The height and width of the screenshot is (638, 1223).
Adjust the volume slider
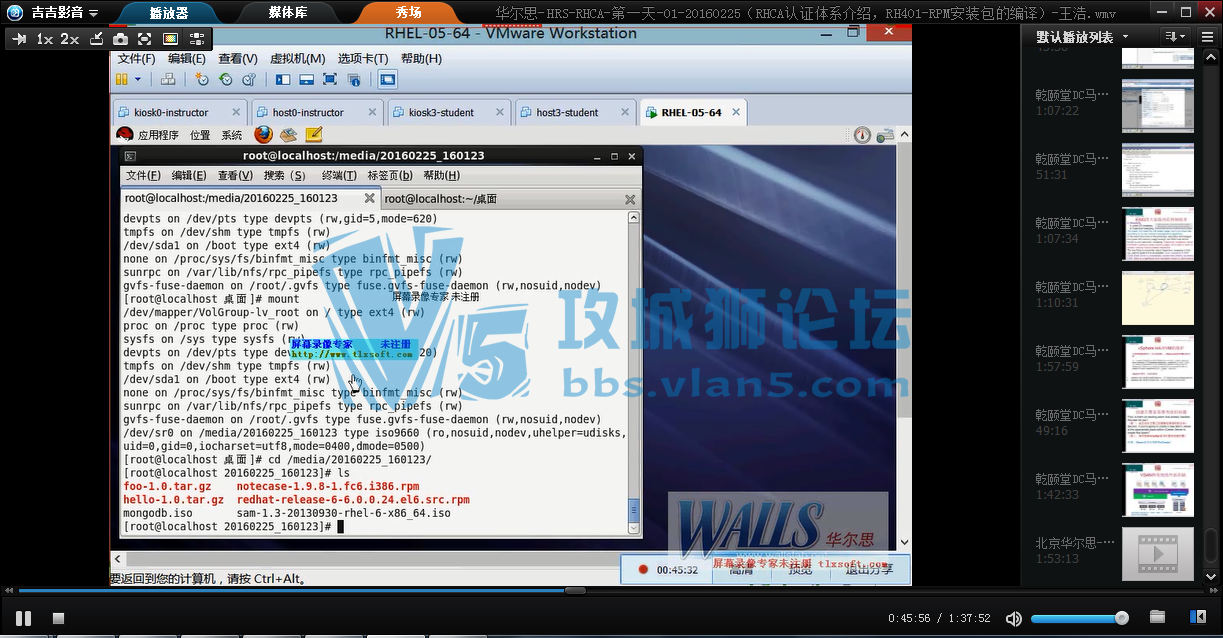pos(1080,618)
